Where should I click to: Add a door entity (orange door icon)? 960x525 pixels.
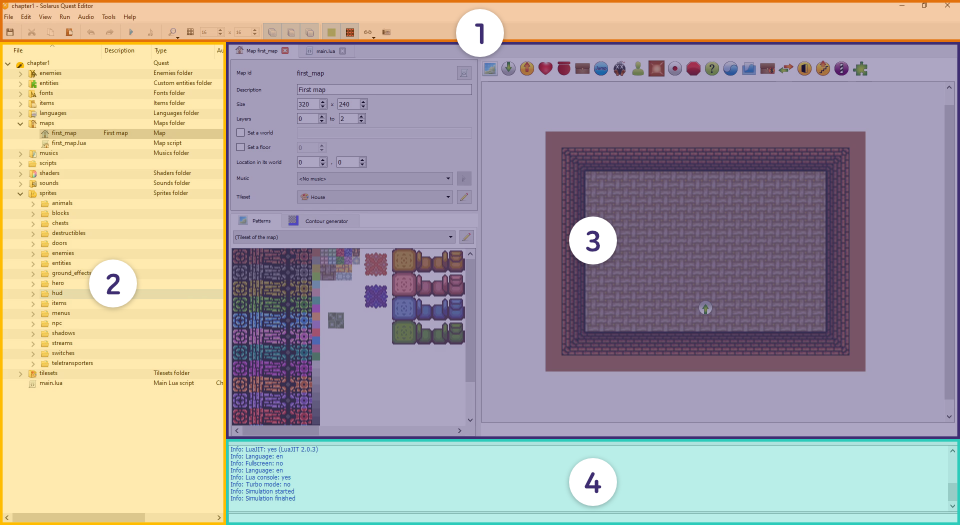804,69
